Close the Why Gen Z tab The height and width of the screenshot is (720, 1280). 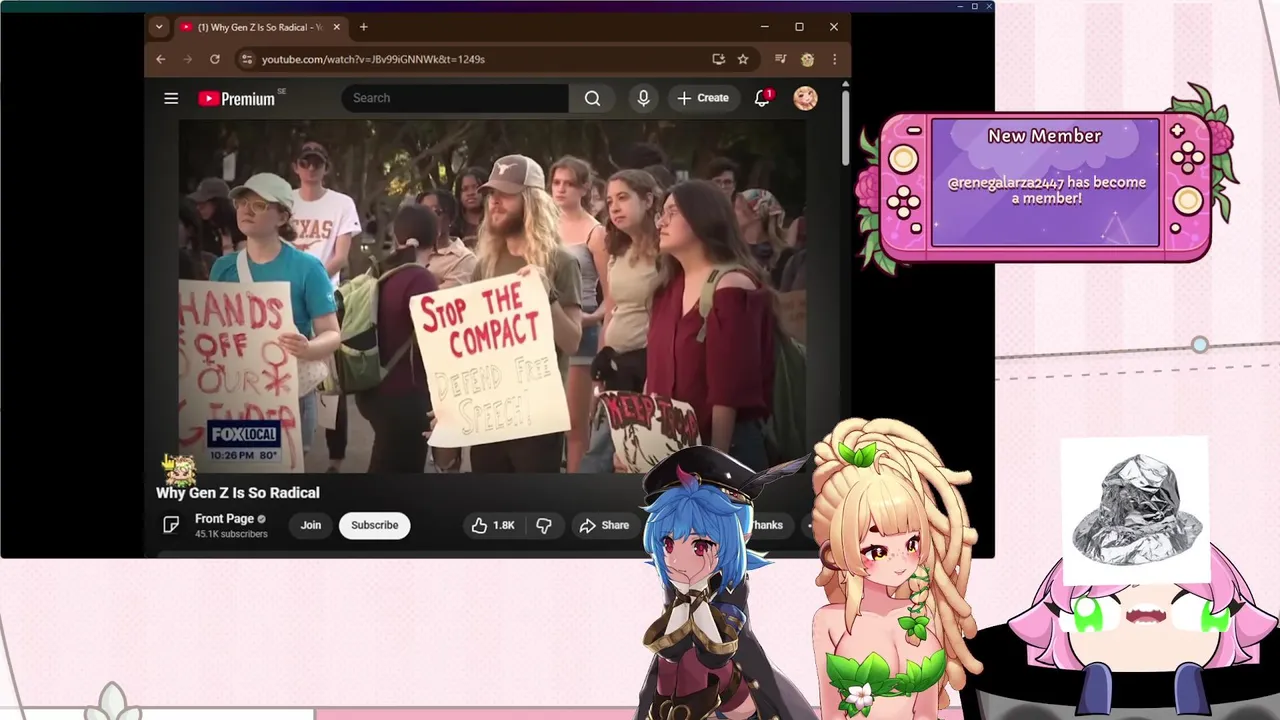[x=336, y=27]
